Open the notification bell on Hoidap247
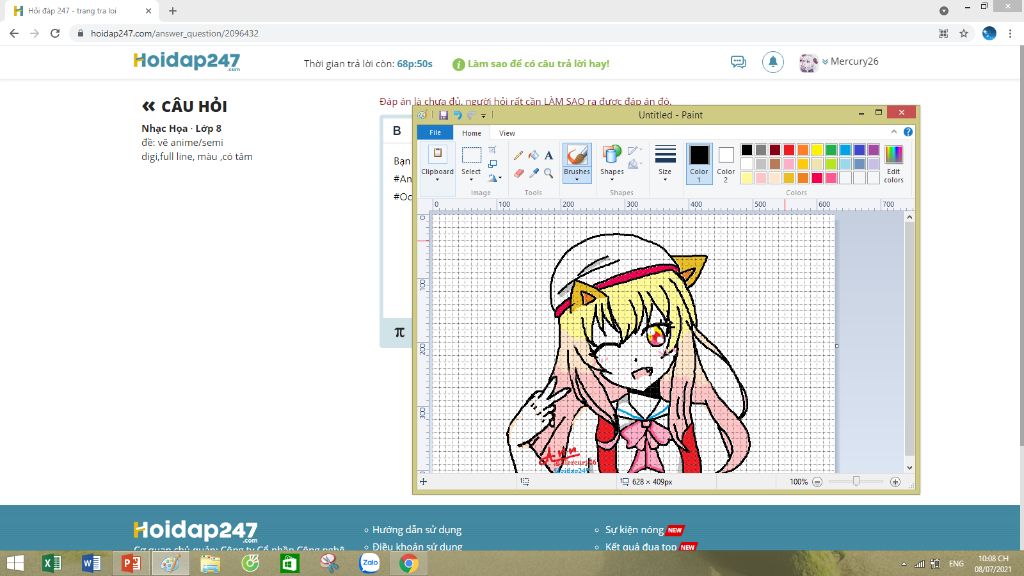Viewport: 1024px width, 576px height. click(773, 62)
